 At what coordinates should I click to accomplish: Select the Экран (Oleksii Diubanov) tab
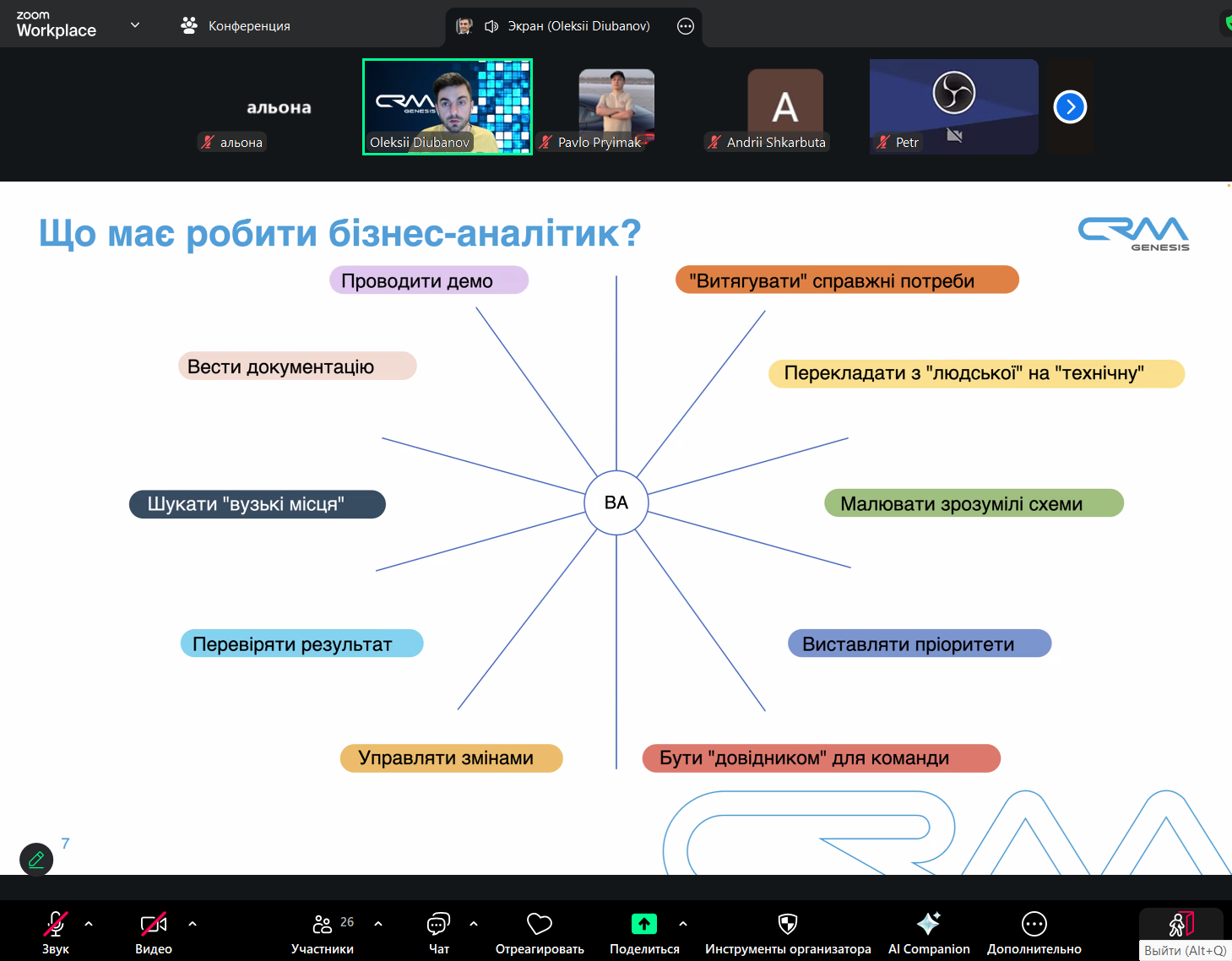coord(566,26)
